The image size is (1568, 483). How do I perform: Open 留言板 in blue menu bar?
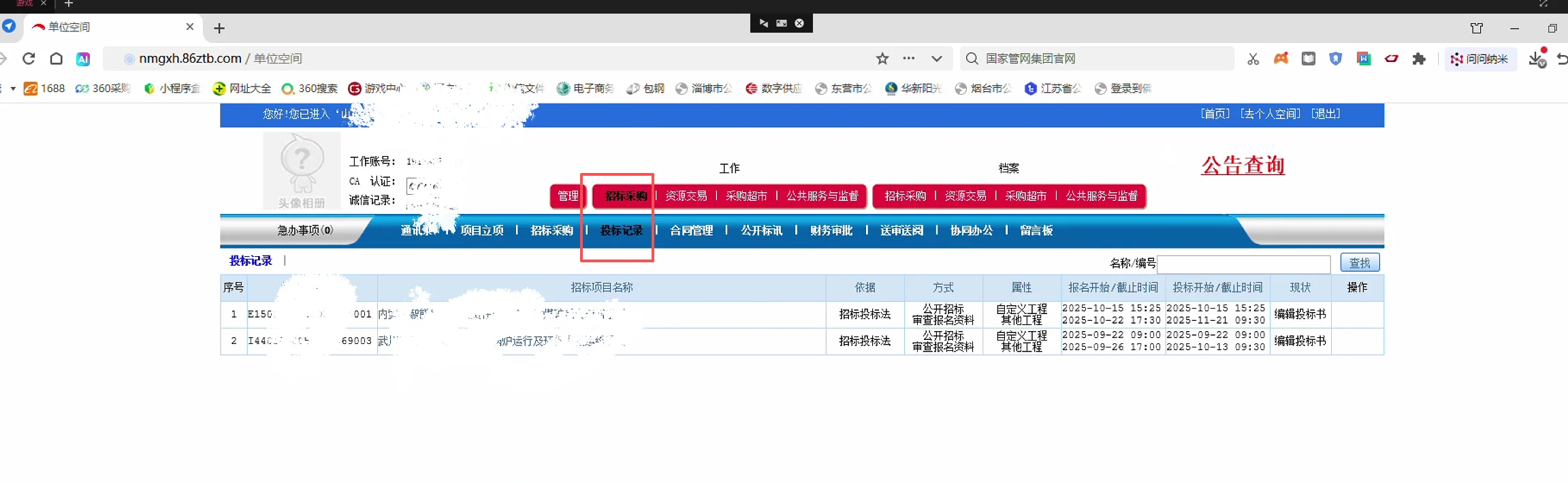click(x=1036, y=230)
